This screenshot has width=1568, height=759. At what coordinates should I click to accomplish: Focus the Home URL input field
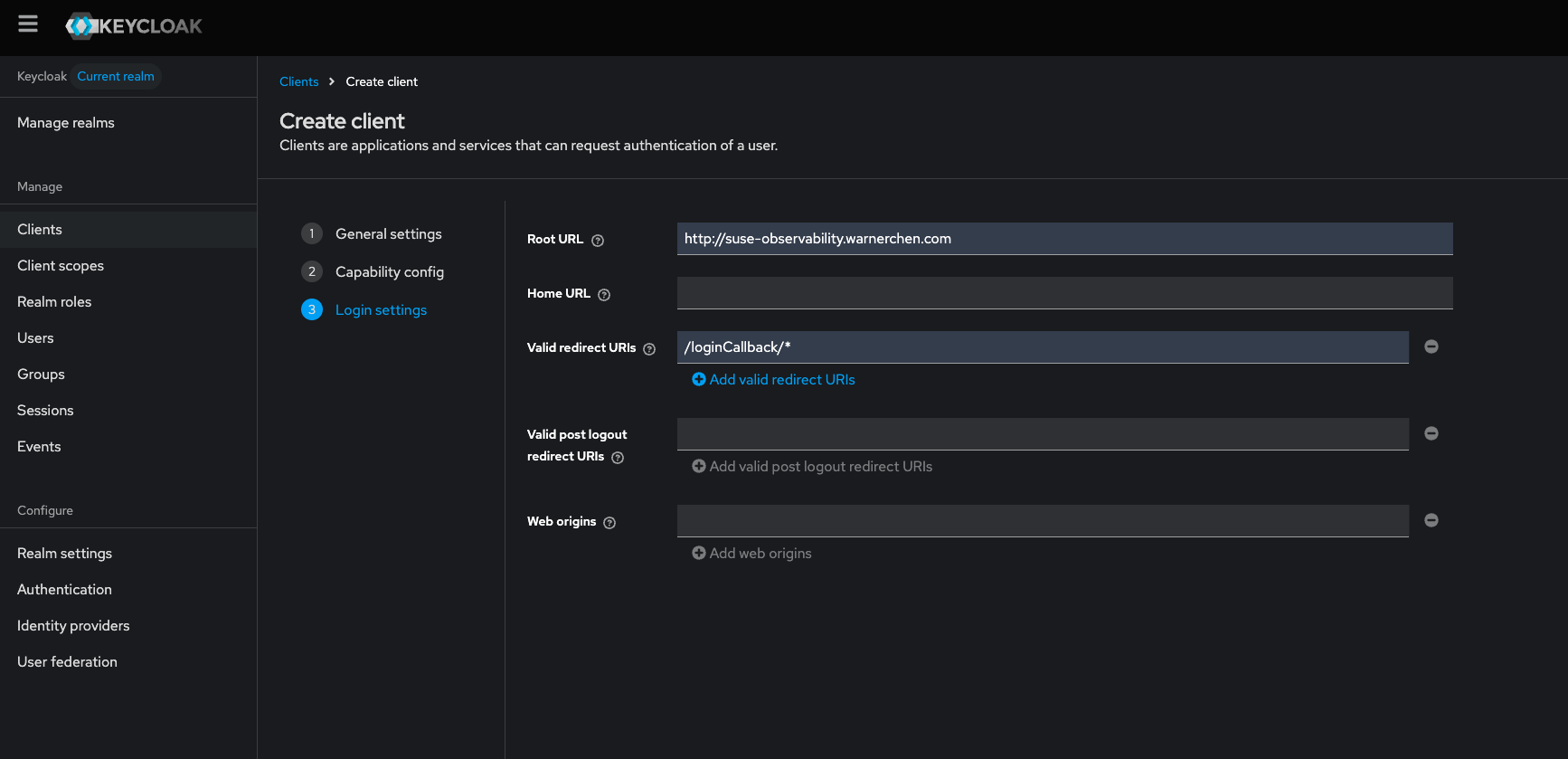point(1065,293)
